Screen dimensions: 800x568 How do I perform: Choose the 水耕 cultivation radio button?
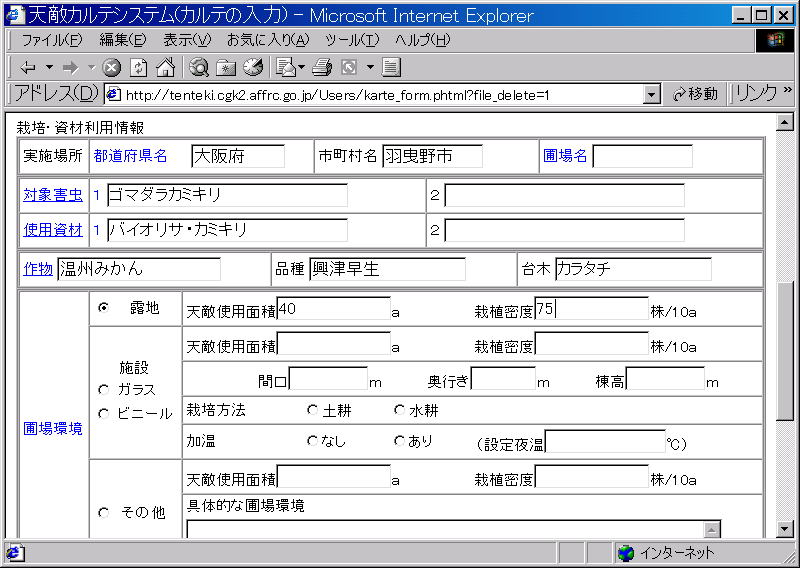(x=399, y=410)
